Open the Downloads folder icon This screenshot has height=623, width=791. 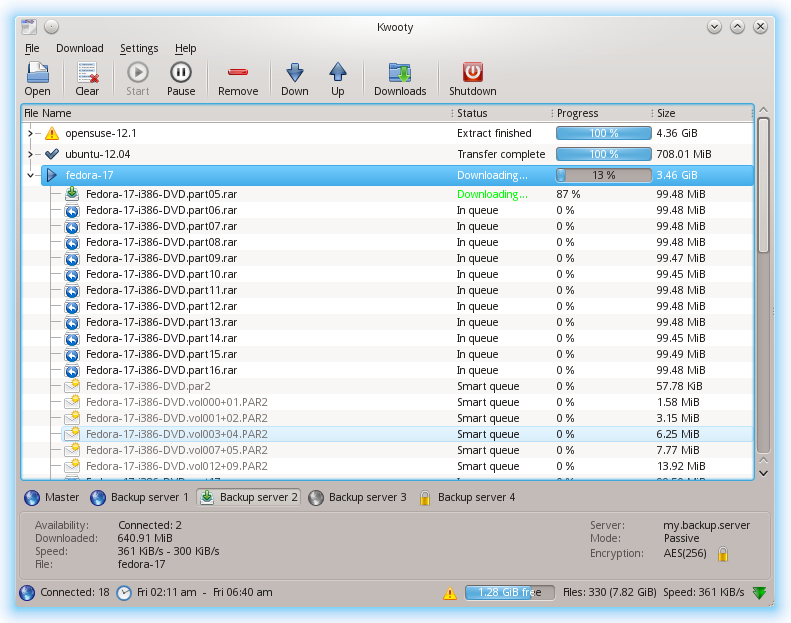click(400, 73)
